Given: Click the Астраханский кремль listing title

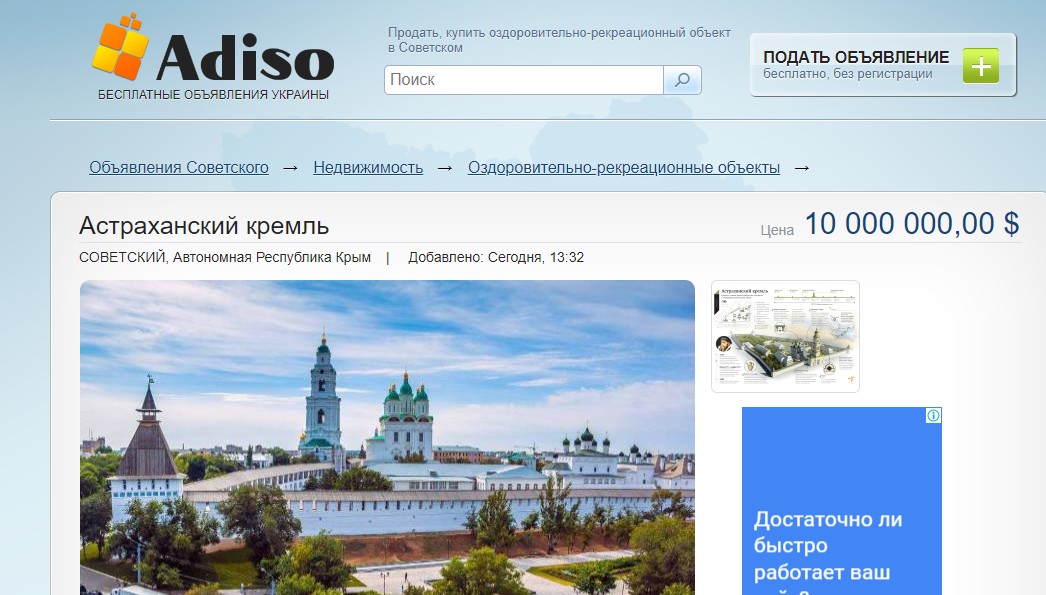Looking at the screenshot, I should pyautogui.click(x=204, y=226).
